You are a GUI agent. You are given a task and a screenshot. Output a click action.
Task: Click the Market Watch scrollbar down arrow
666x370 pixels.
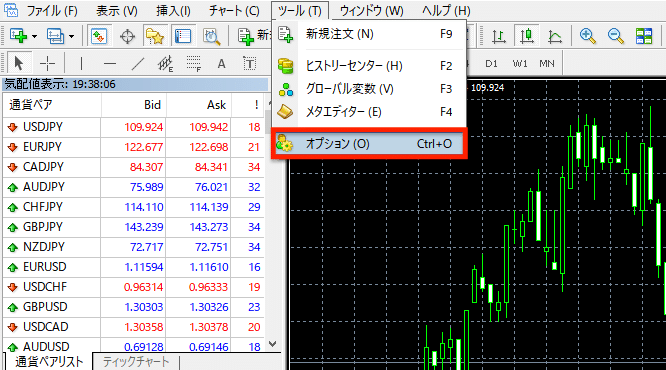tap(273, 344)
